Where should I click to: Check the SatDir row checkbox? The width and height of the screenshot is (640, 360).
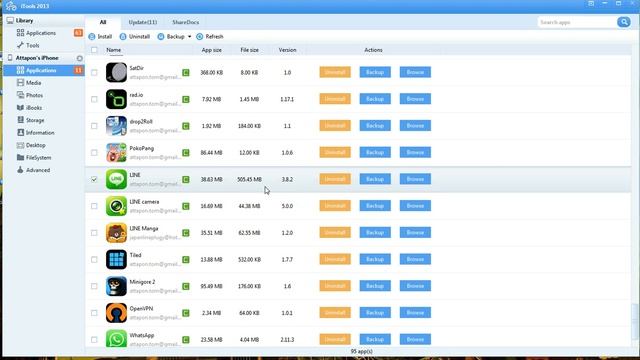[x=94, y=73]
